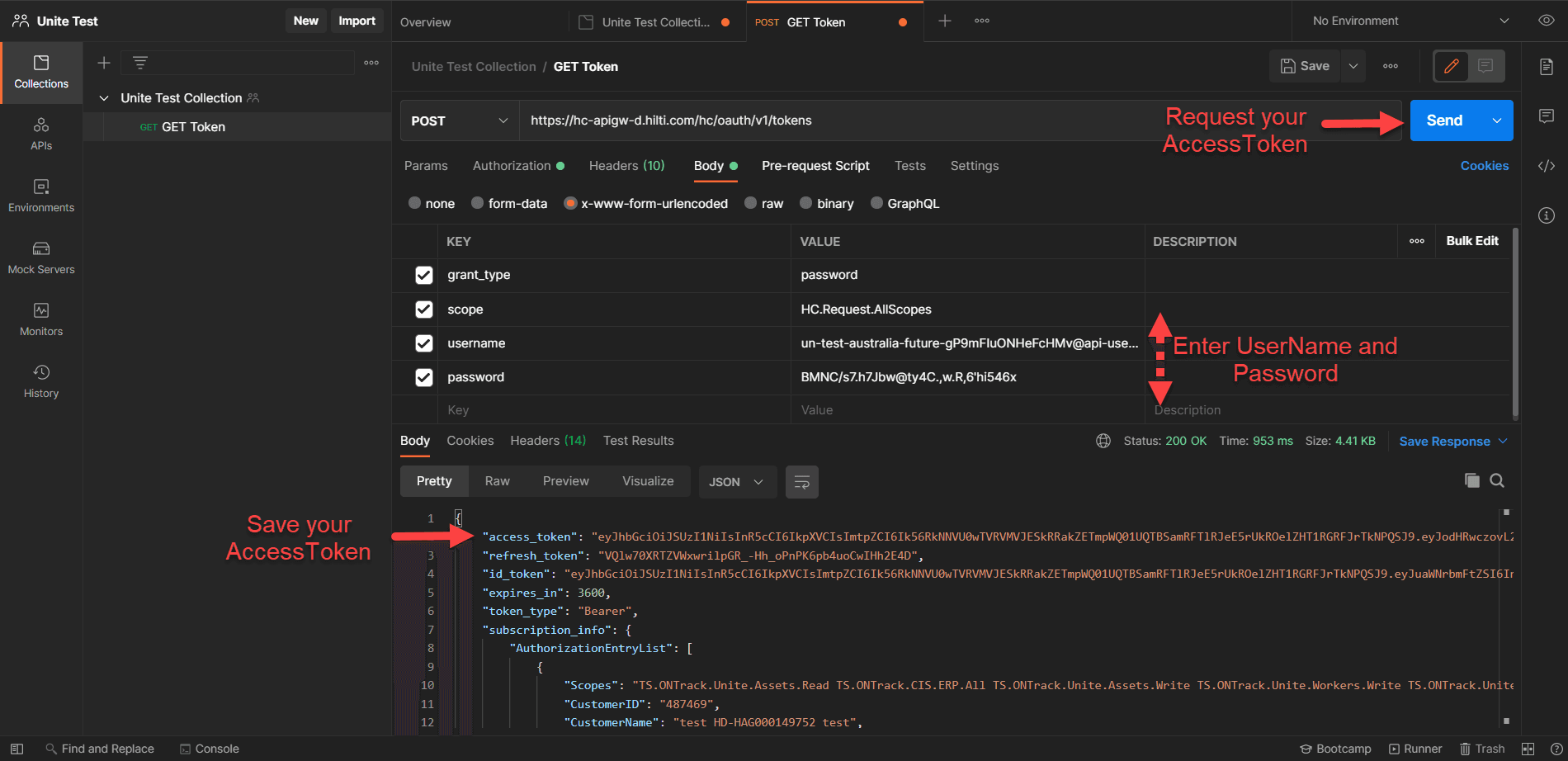Screen dimensions: 1568x761
Task: Open the Settings request tab
Action: [975, 166]
